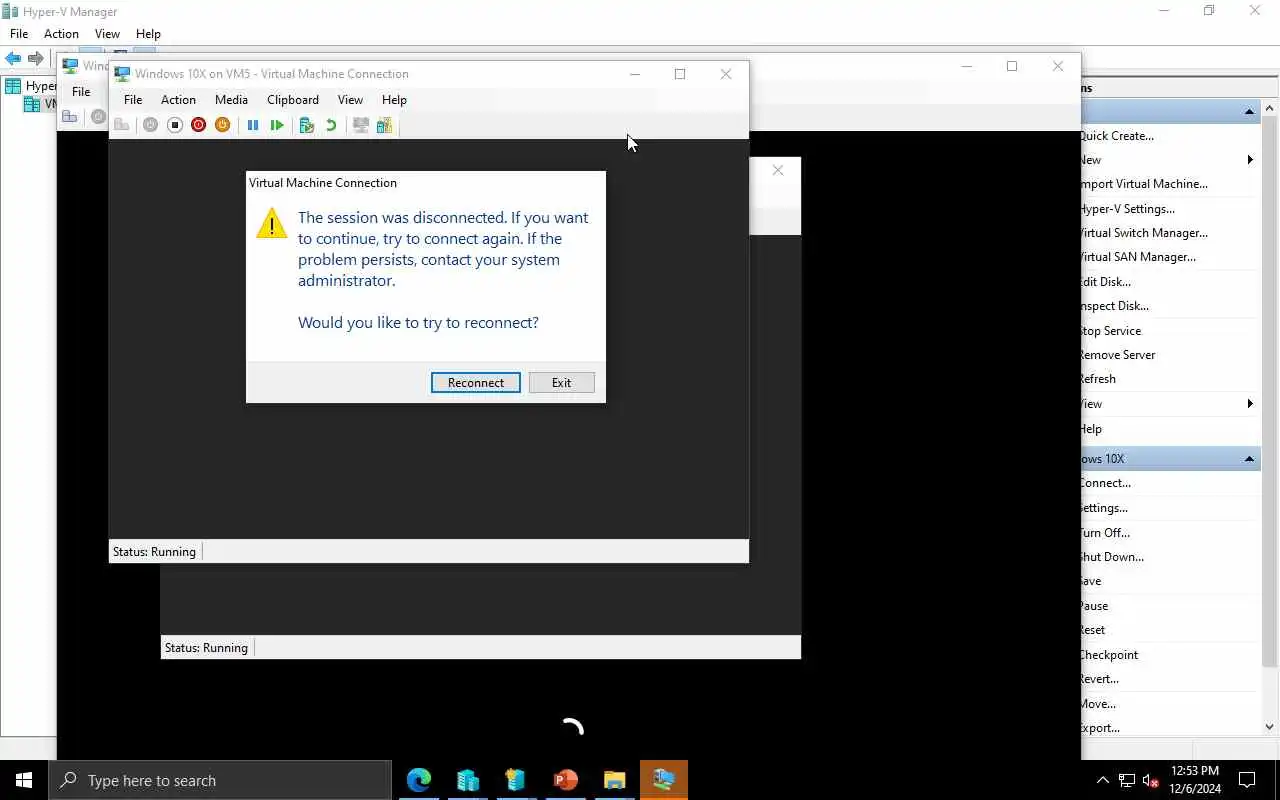Open Virtual Switch Manager action
Screen dimensions: 1280x800
click(x=1144, y=233)
